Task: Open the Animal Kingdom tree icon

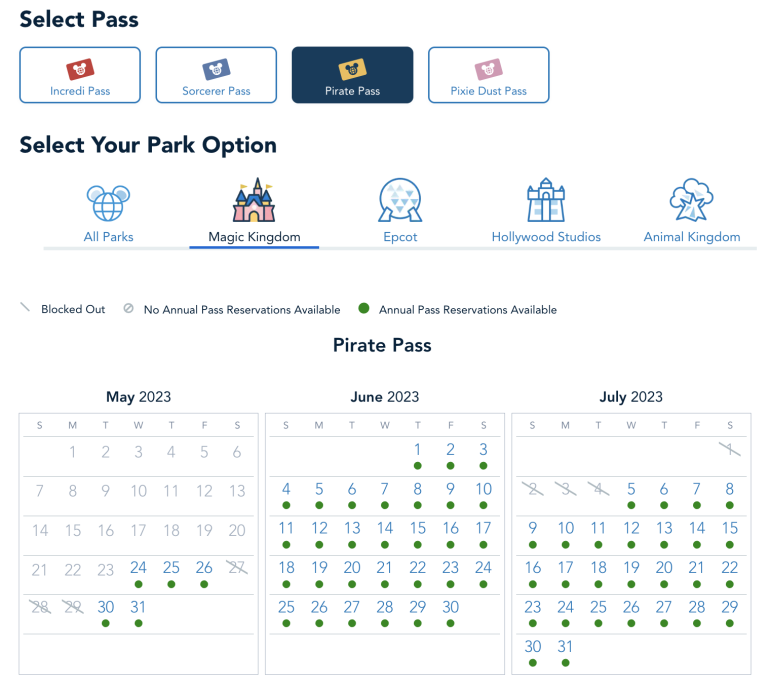Action: click(691, 201)
